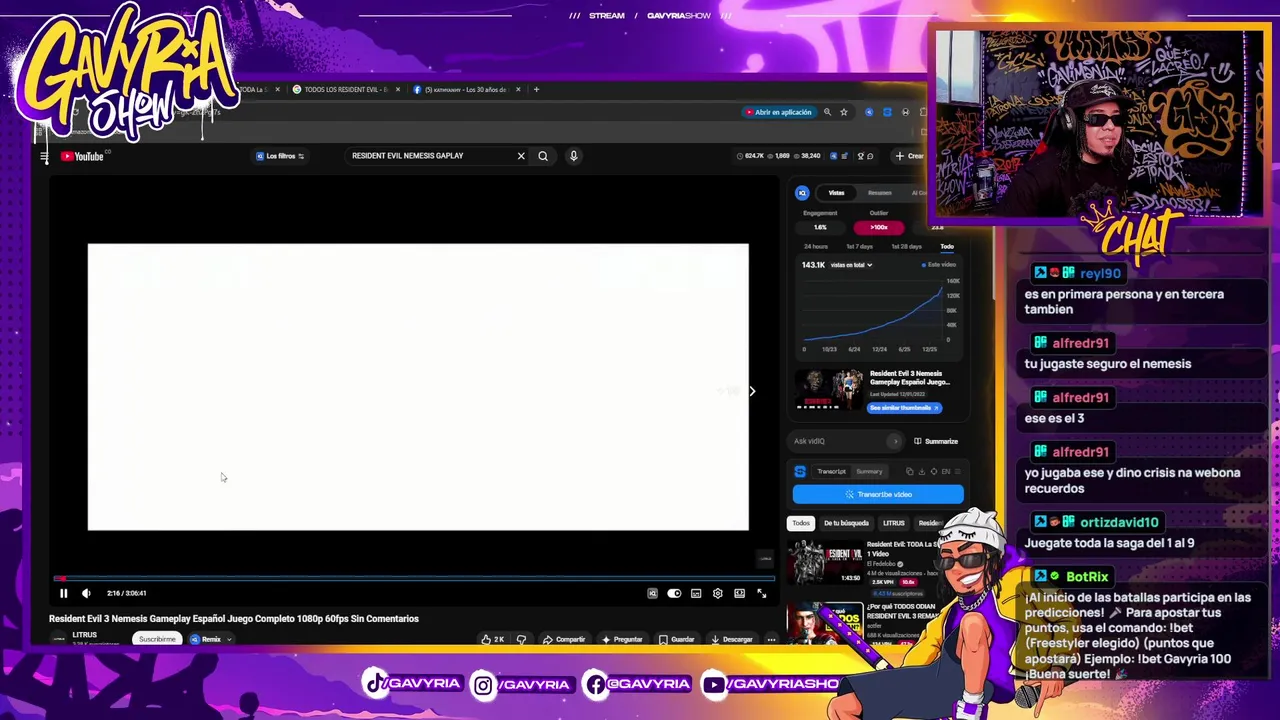Viewport: 1280px width, 720px height.
Task: Toggle subtitles in the player controls
Action: pyautogui.click(x=696, y=594)
